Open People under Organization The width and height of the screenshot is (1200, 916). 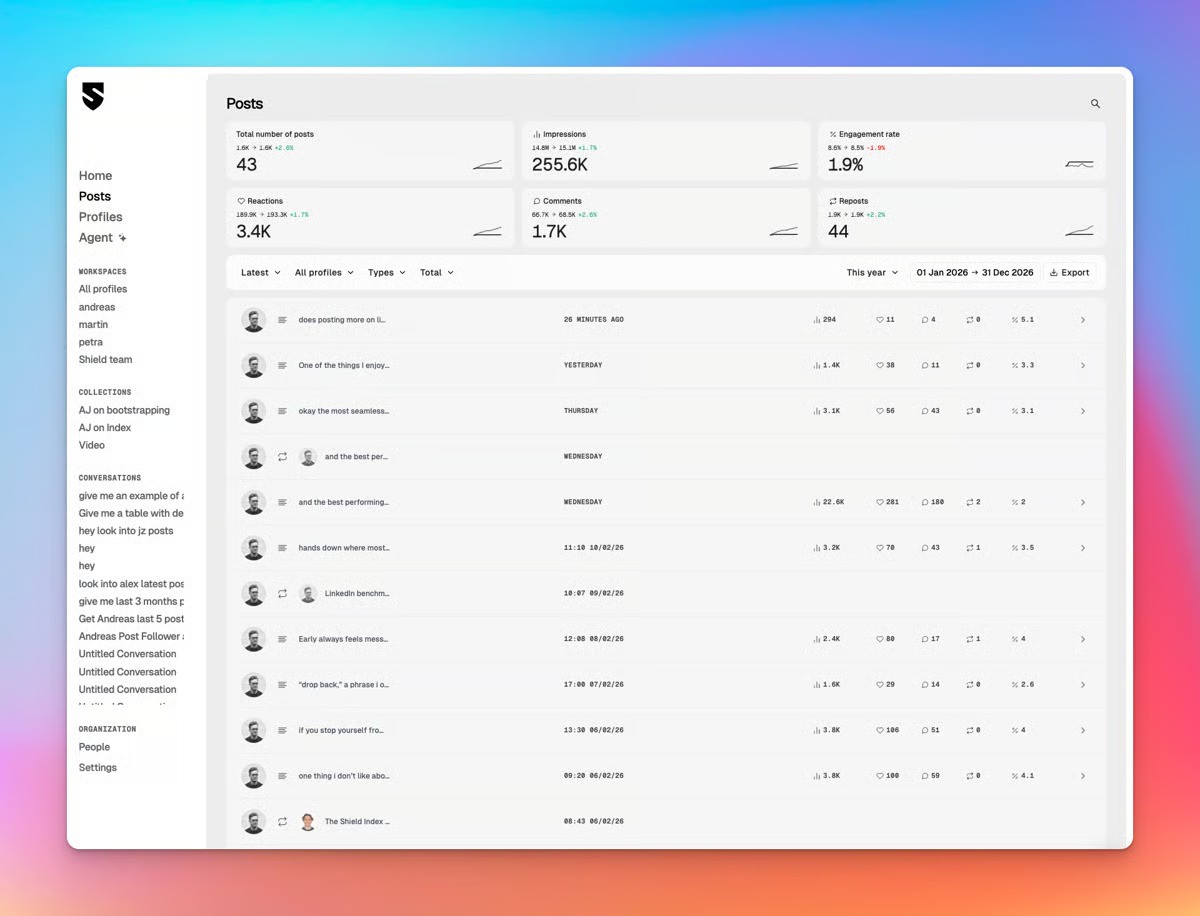95,747
